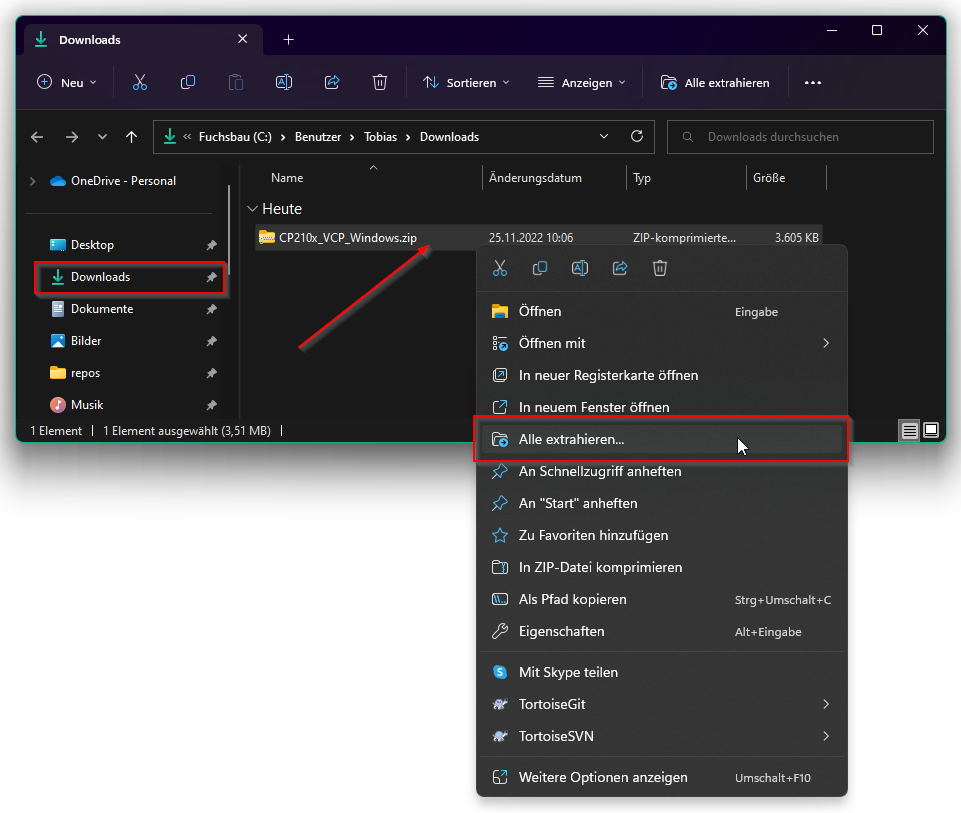Select Mit Skype teilen

coord(662,672)
